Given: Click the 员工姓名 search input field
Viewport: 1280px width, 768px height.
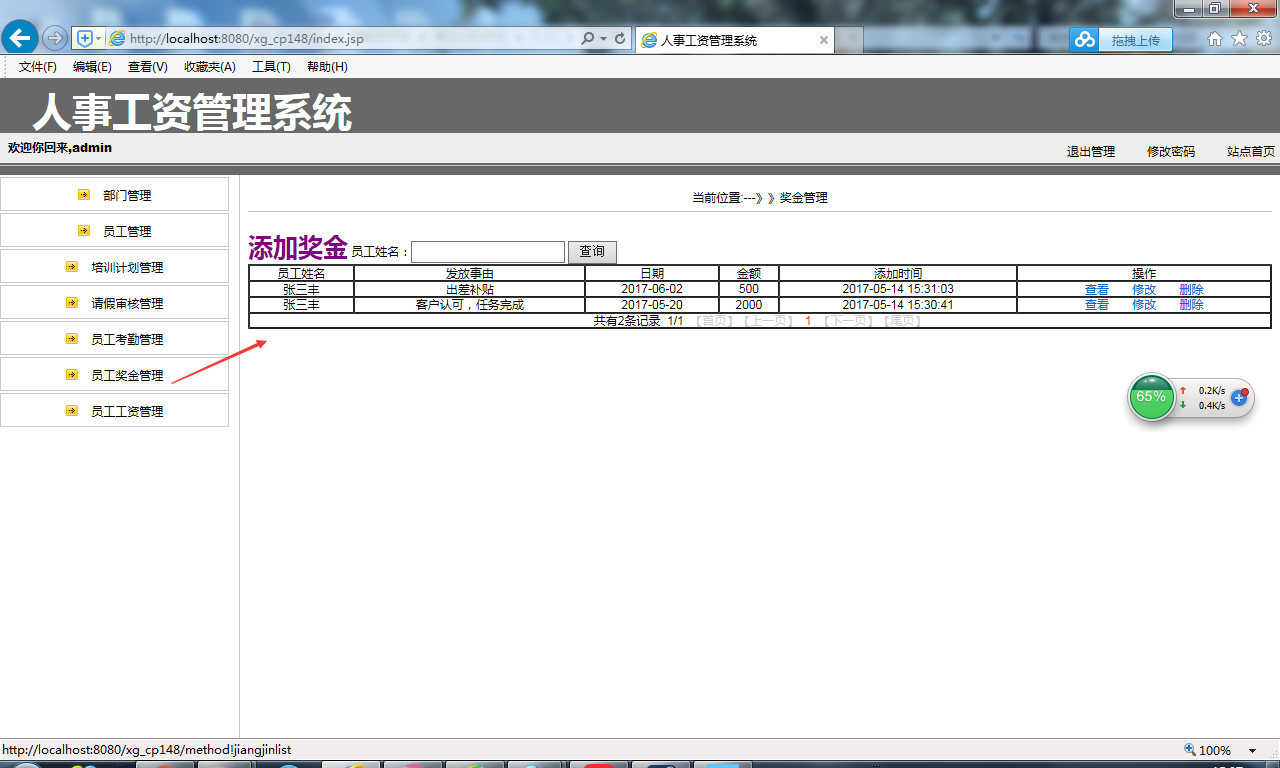Looking at the screenshot, I should point(488,252).
